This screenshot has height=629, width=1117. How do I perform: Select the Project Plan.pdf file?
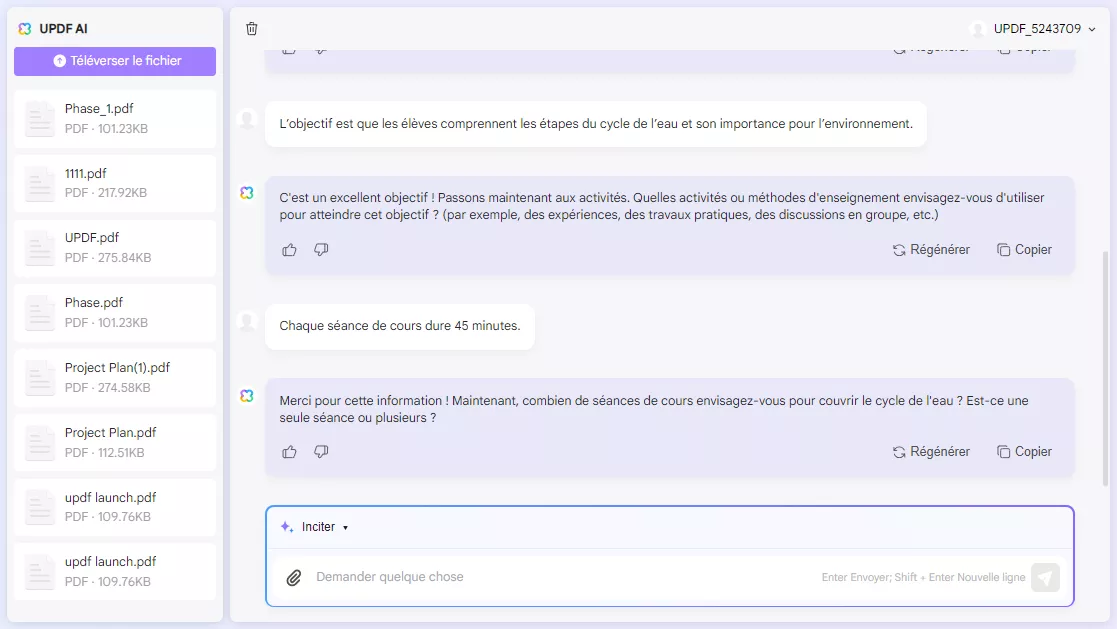click(x=114, y=442)
